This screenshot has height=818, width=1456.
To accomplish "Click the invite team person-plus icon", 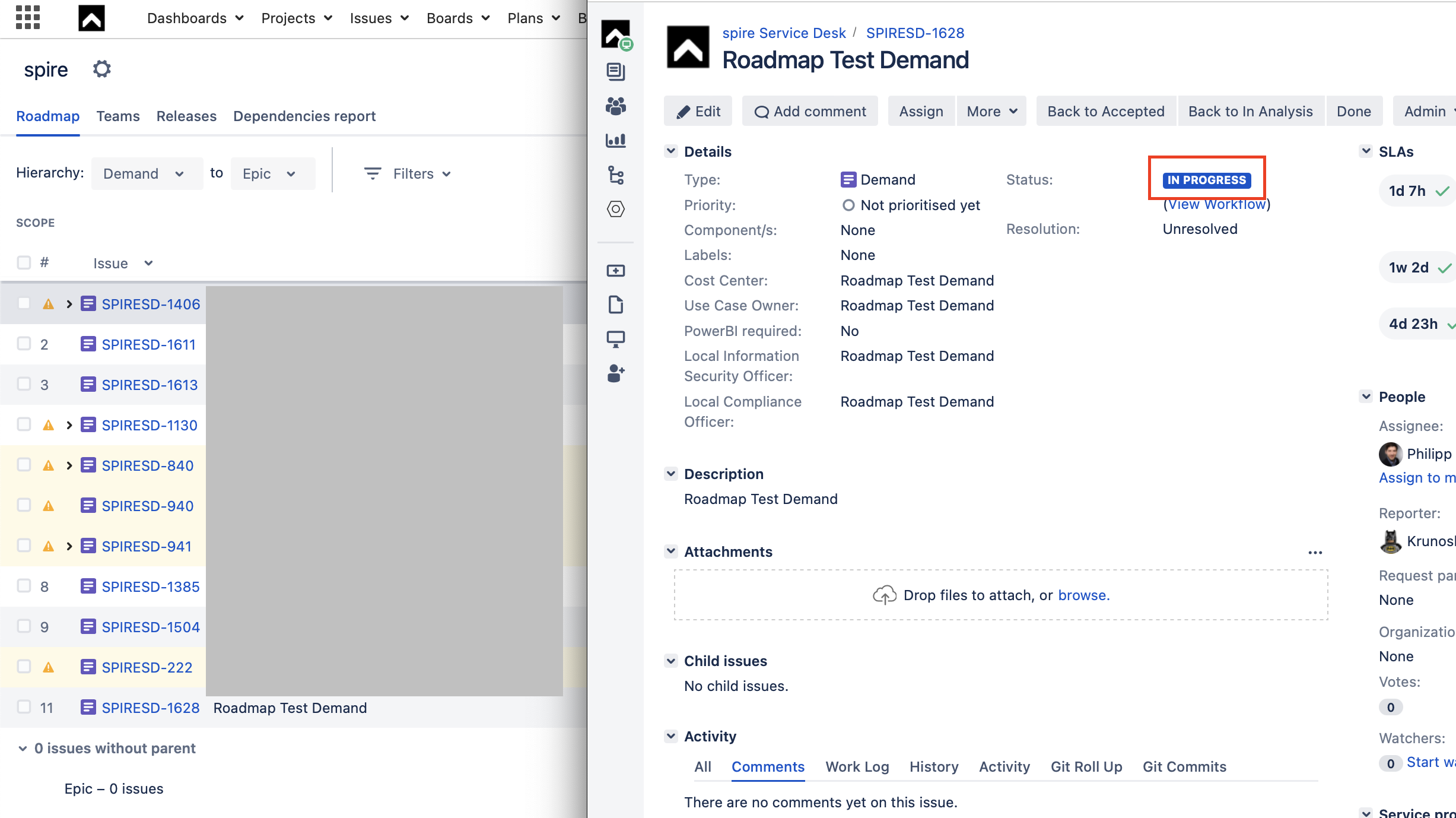I will tap(616, 373).
